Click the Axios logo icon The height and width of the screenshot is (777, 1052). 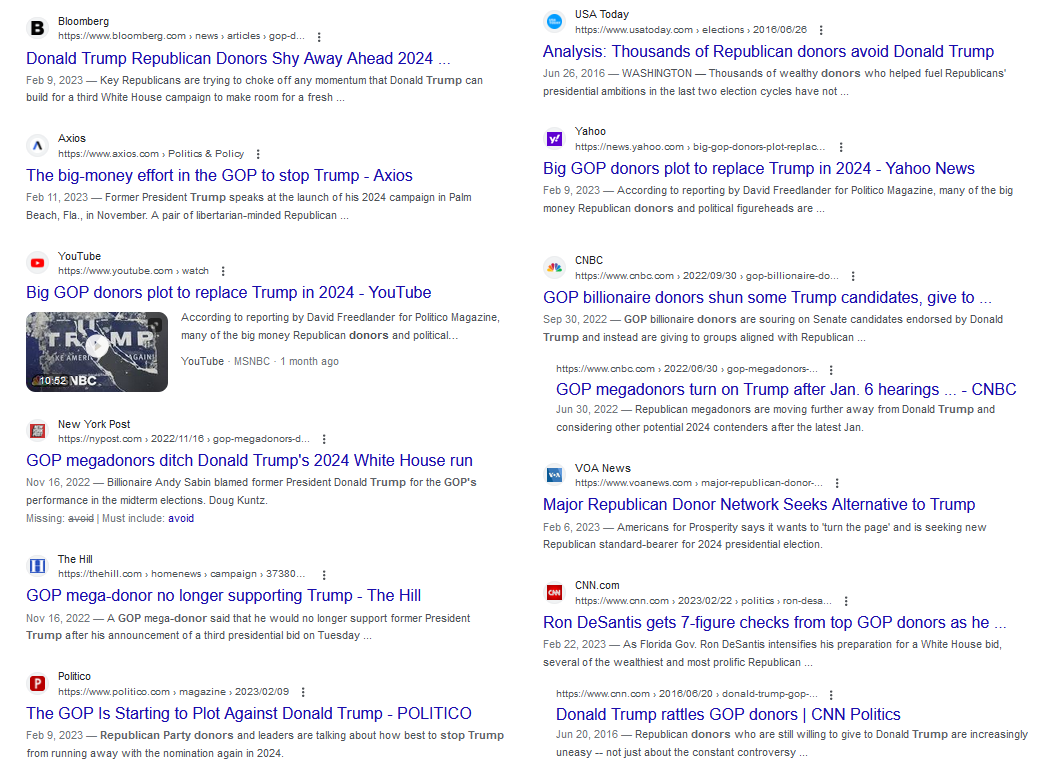[x=38, y=146]
